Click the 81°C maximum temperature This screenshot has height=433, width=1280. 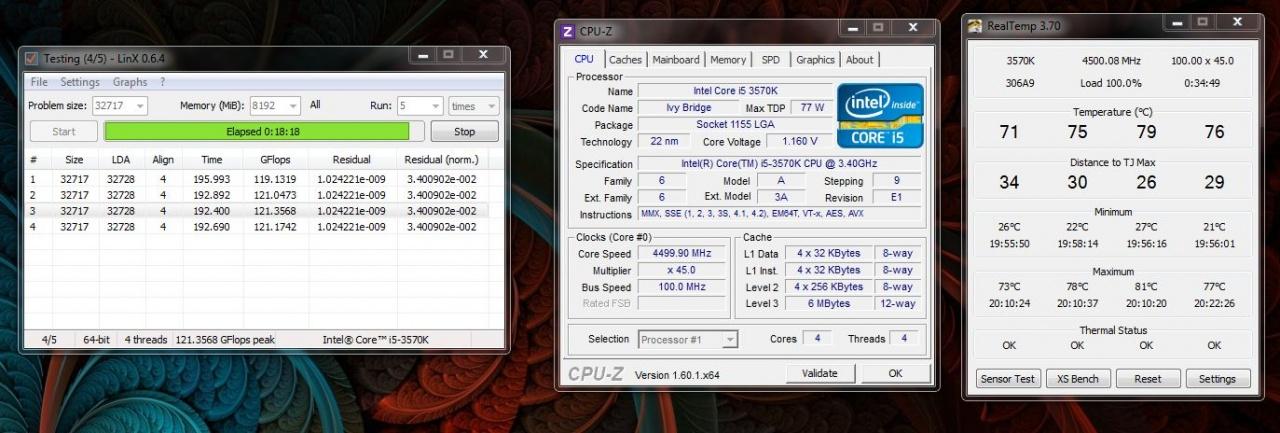pyautogui.click(x=1146, y=287)
